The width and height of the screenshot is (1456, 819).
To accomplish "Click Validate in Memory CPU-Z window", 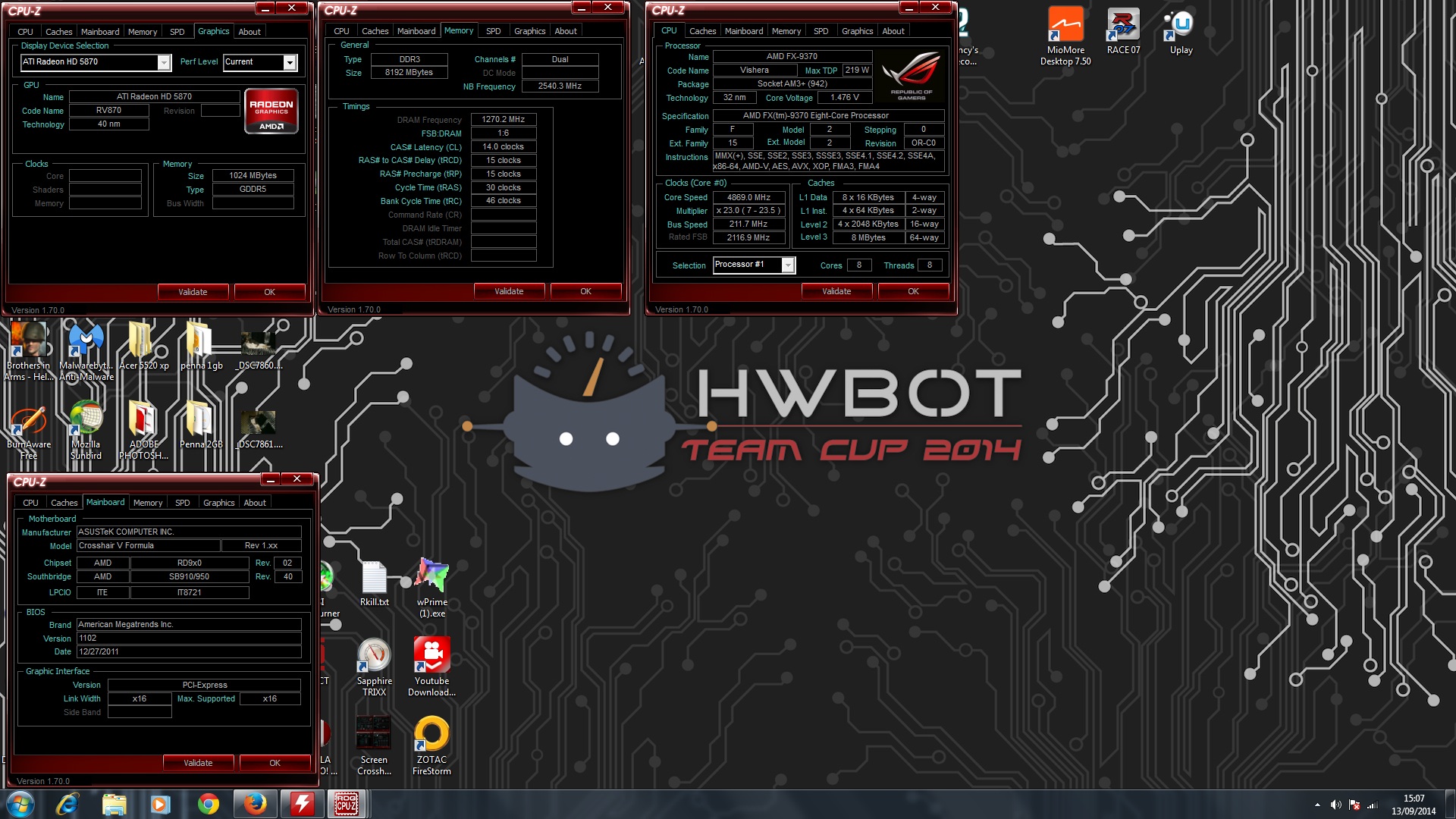I will [509, 291].
